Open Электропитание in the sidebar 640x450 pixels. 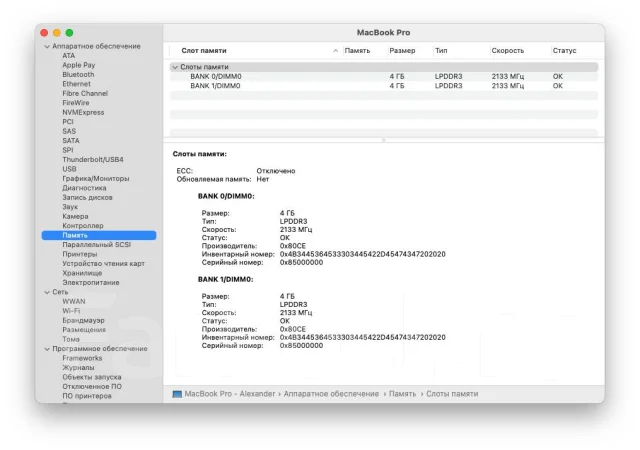(91, 283)
